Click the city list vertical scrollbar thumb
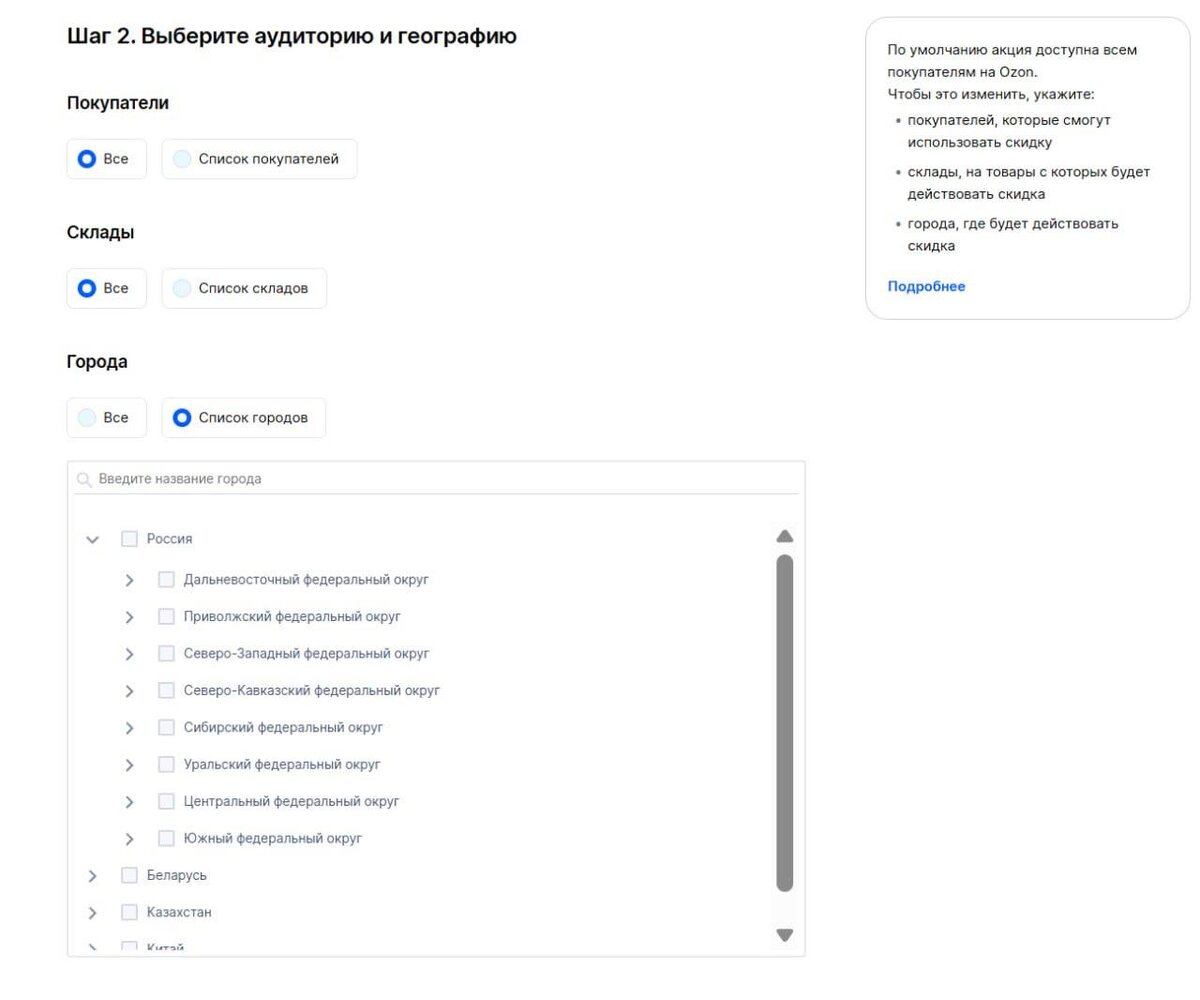 coord(785,720)
